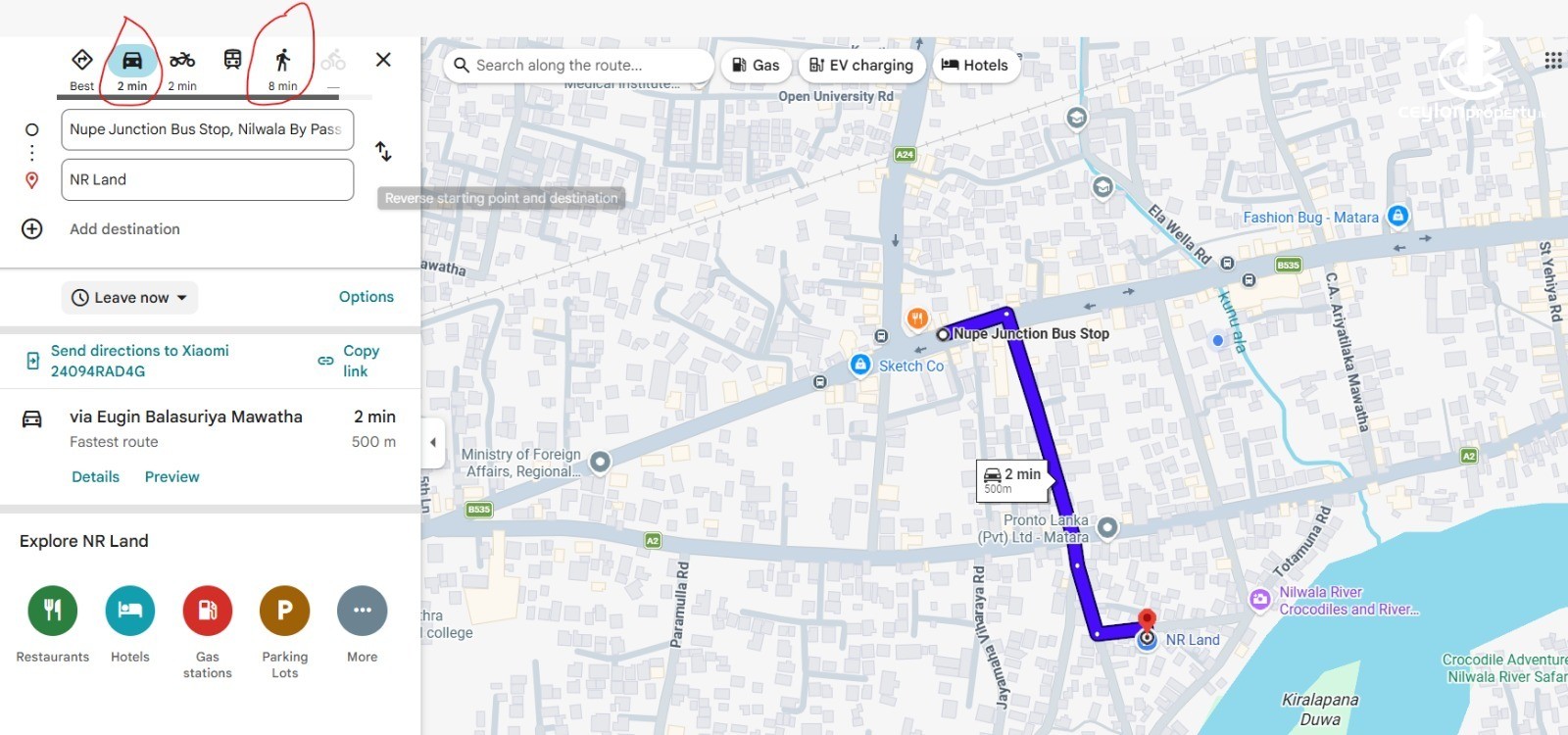Open route Options
1568x735 pixels.
click(x=367, y=297)
